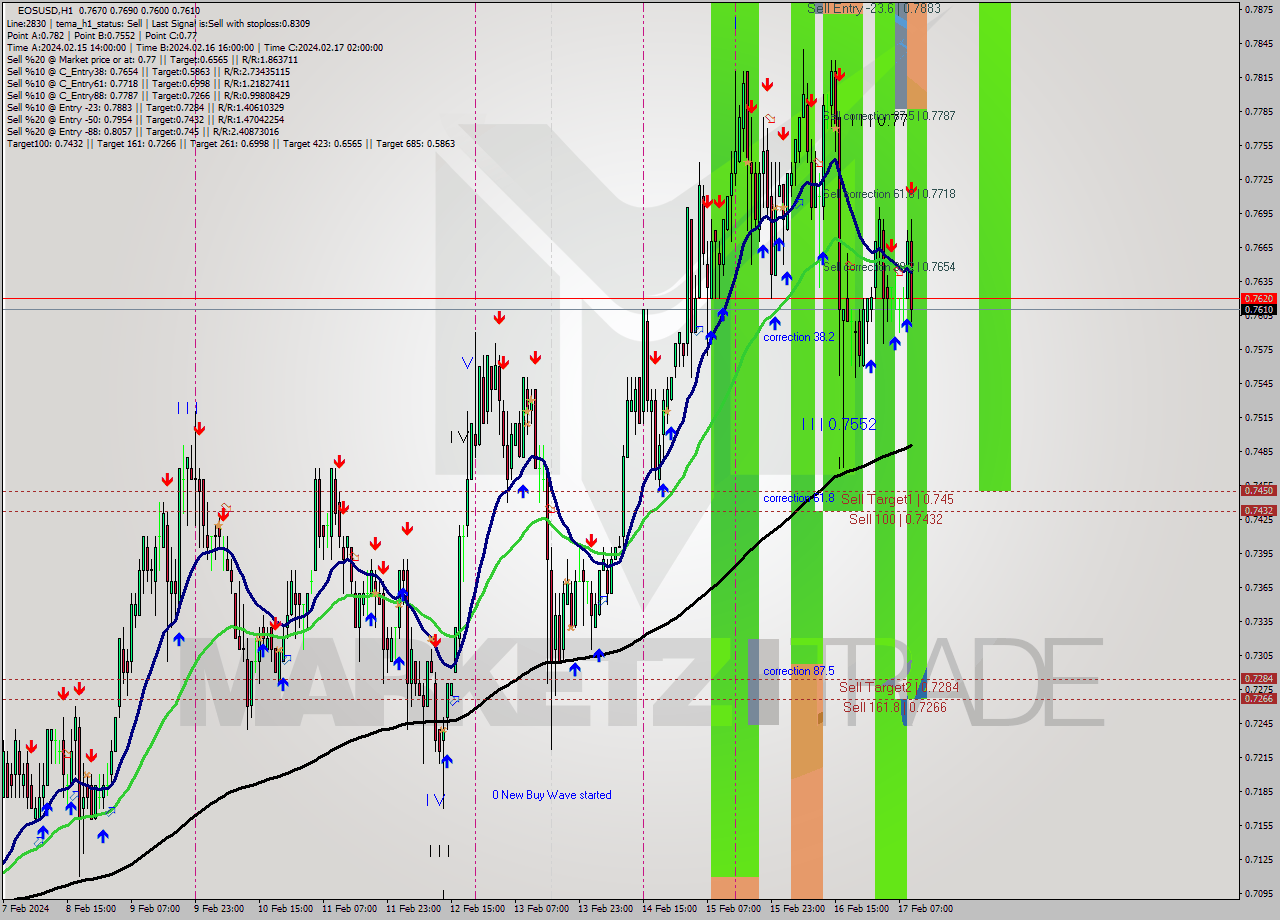This screenshot has width=1280, height=920.
Task: Click the '8 Feb 15:00' time axis label
Action: click(93, 909)
